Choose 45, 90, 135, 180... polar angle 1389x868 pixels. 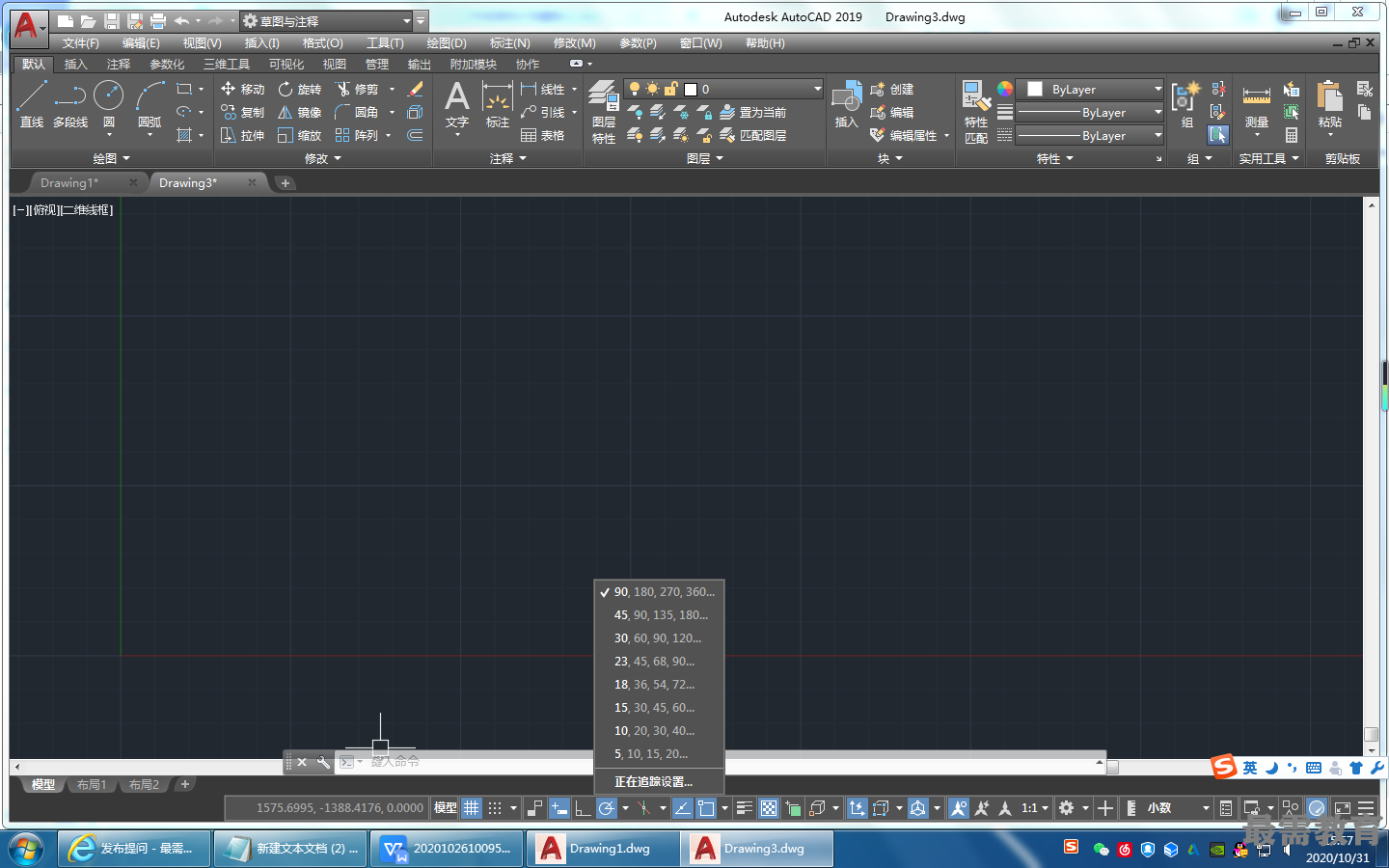coord(659,614)
